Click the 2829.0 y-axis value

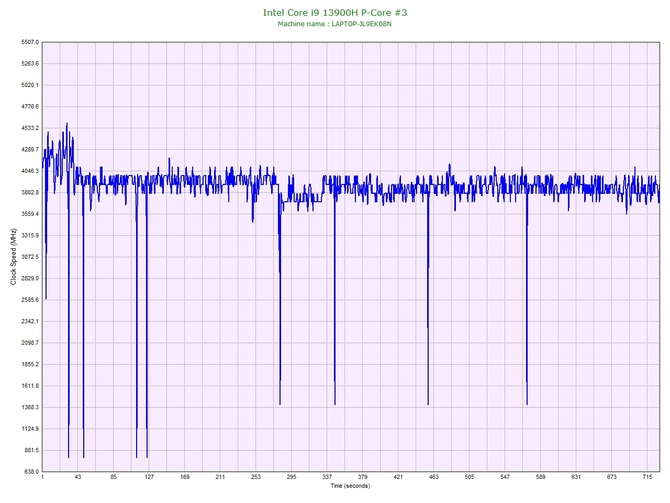[30, 279]
